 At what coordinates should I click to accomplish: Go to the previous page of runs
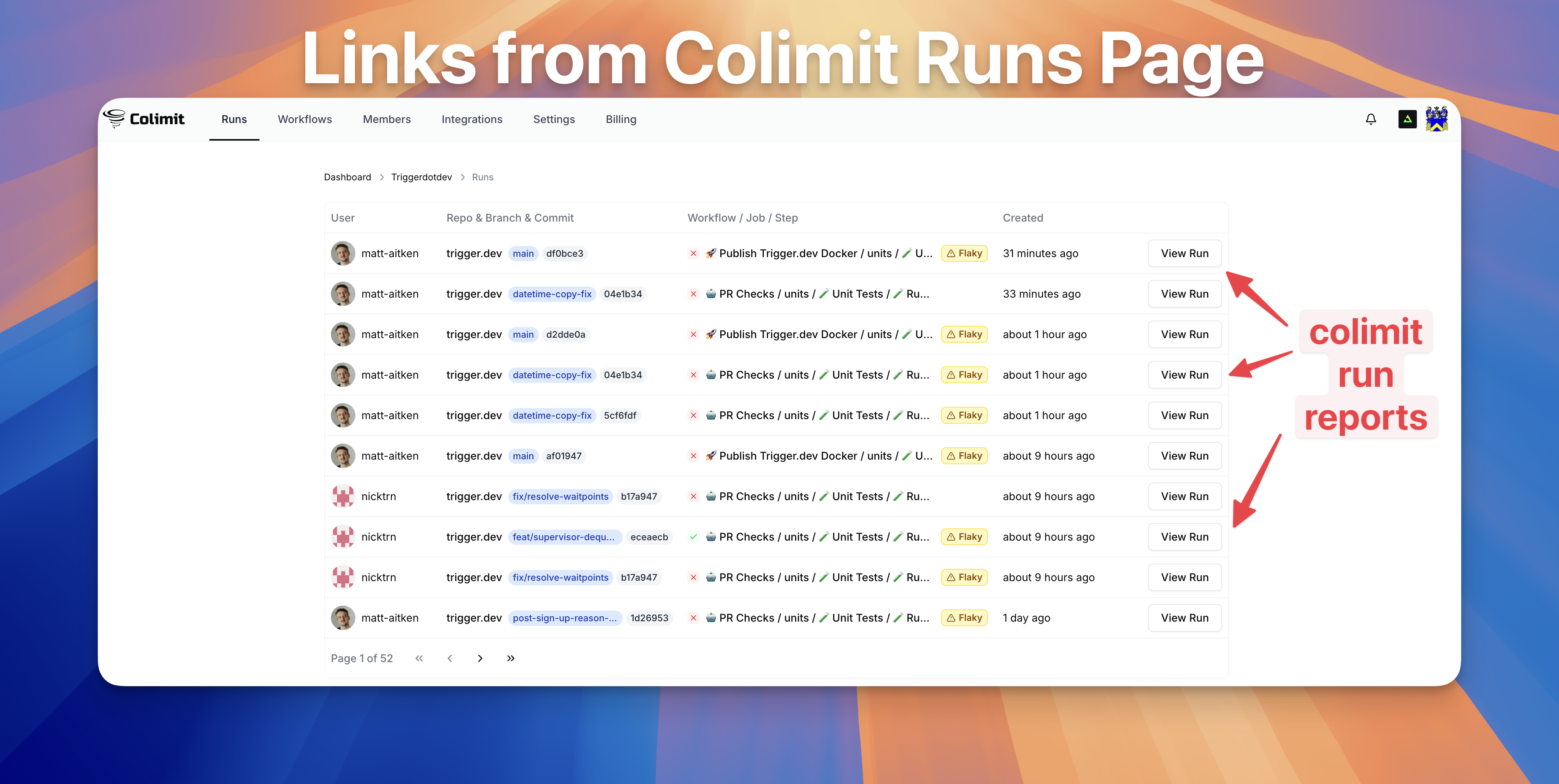coord(450,658)
